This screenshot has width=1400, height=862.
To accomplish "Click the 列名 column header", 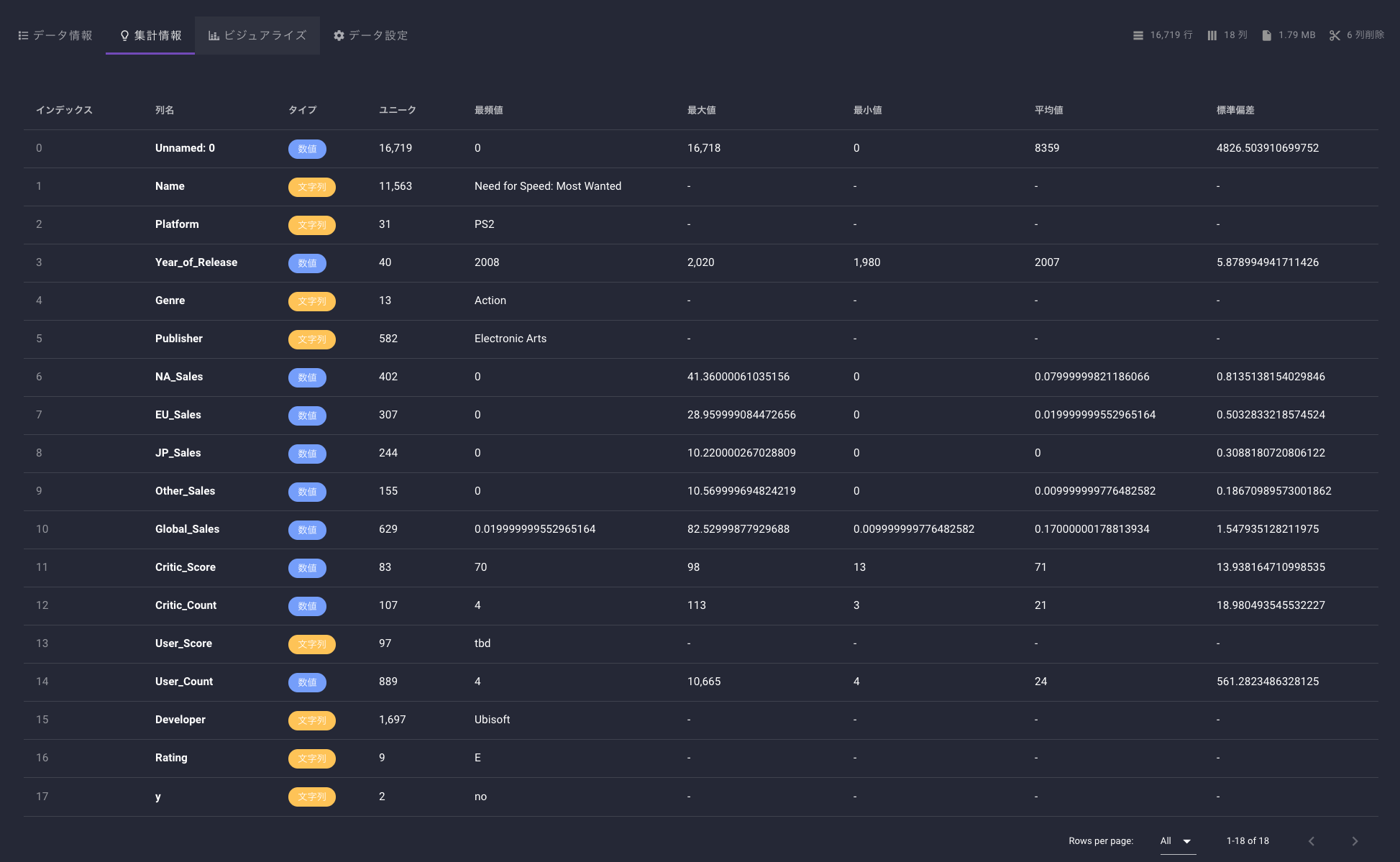I will pos(165,110).
